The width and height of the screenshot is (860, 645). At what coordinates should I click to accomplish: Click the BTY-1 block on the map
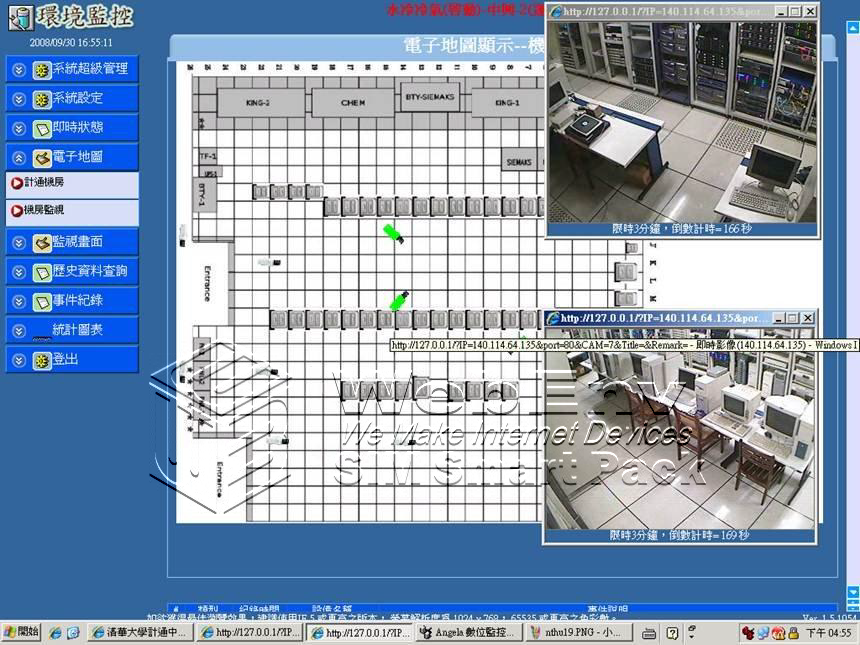tap(205, 195)
